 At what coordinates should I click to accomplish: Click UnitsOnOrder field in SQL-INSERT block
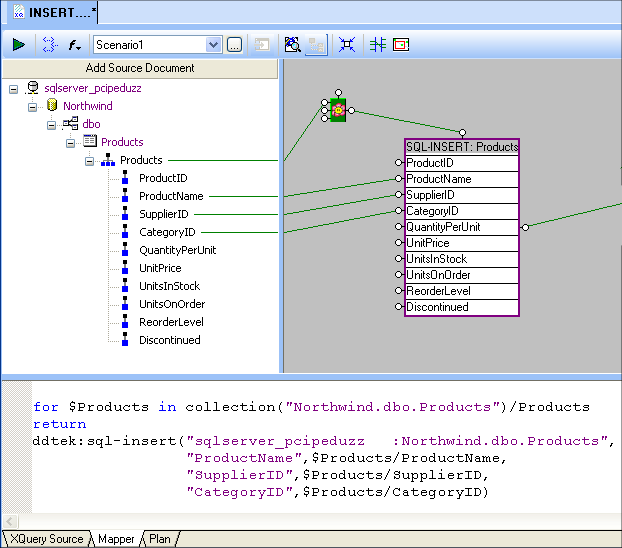click(462, 275)
